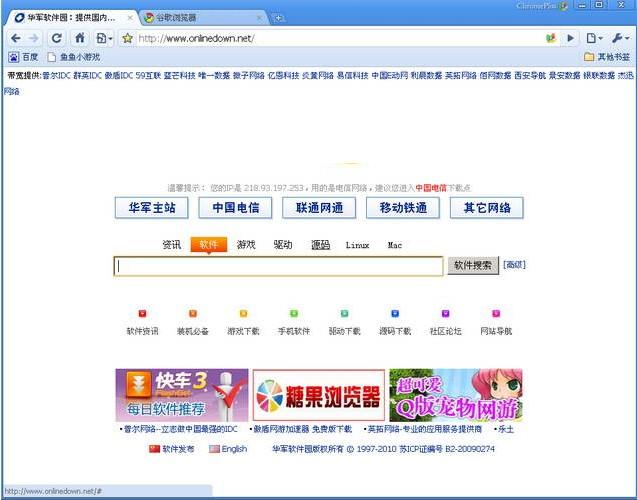Click the 中国电信 button
The height and width of the screenshot is (500, 637).
(x=235, y=208)
